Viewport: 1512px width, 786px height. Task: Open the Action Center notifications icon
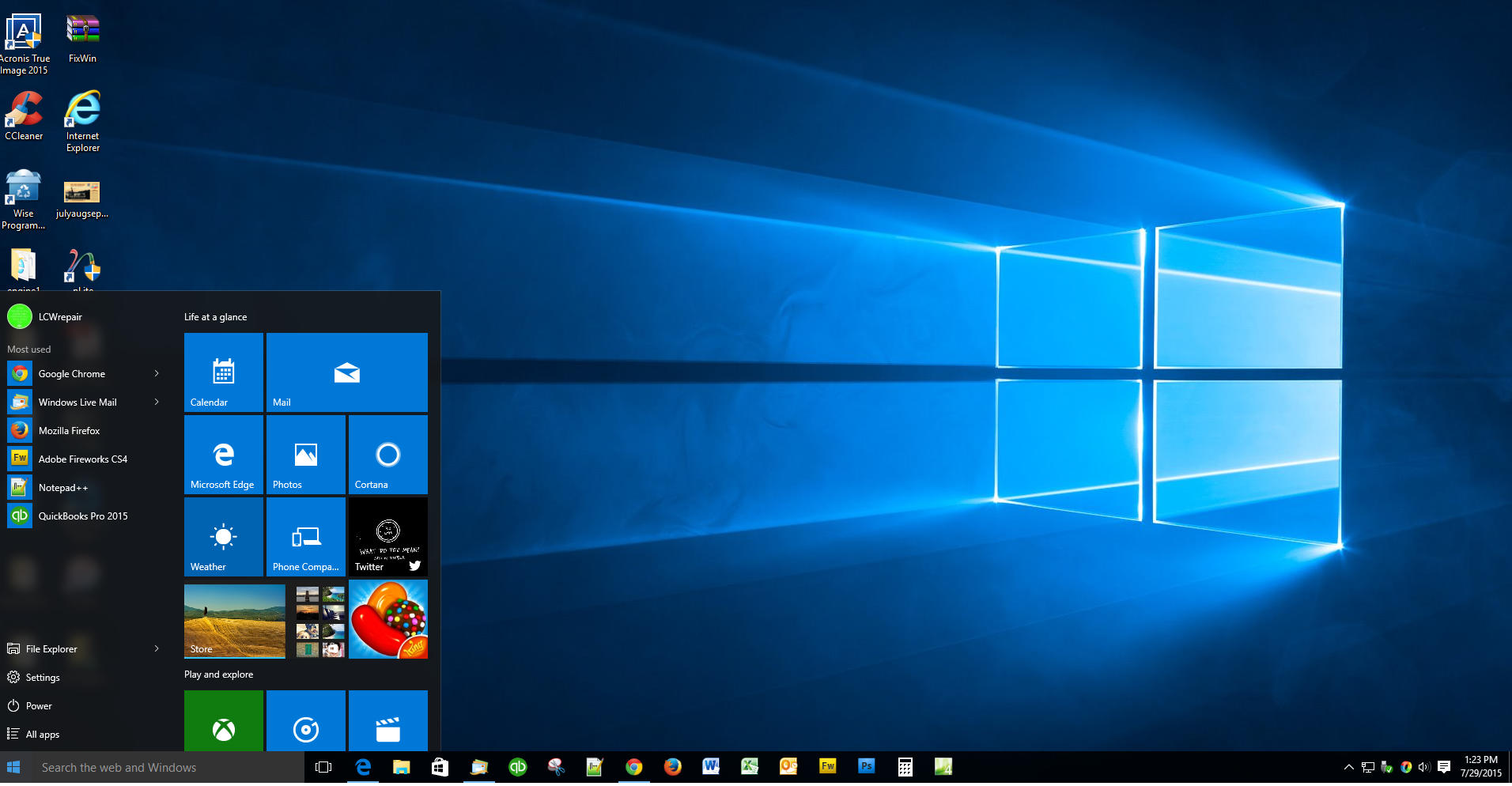tap(1444, 767)
